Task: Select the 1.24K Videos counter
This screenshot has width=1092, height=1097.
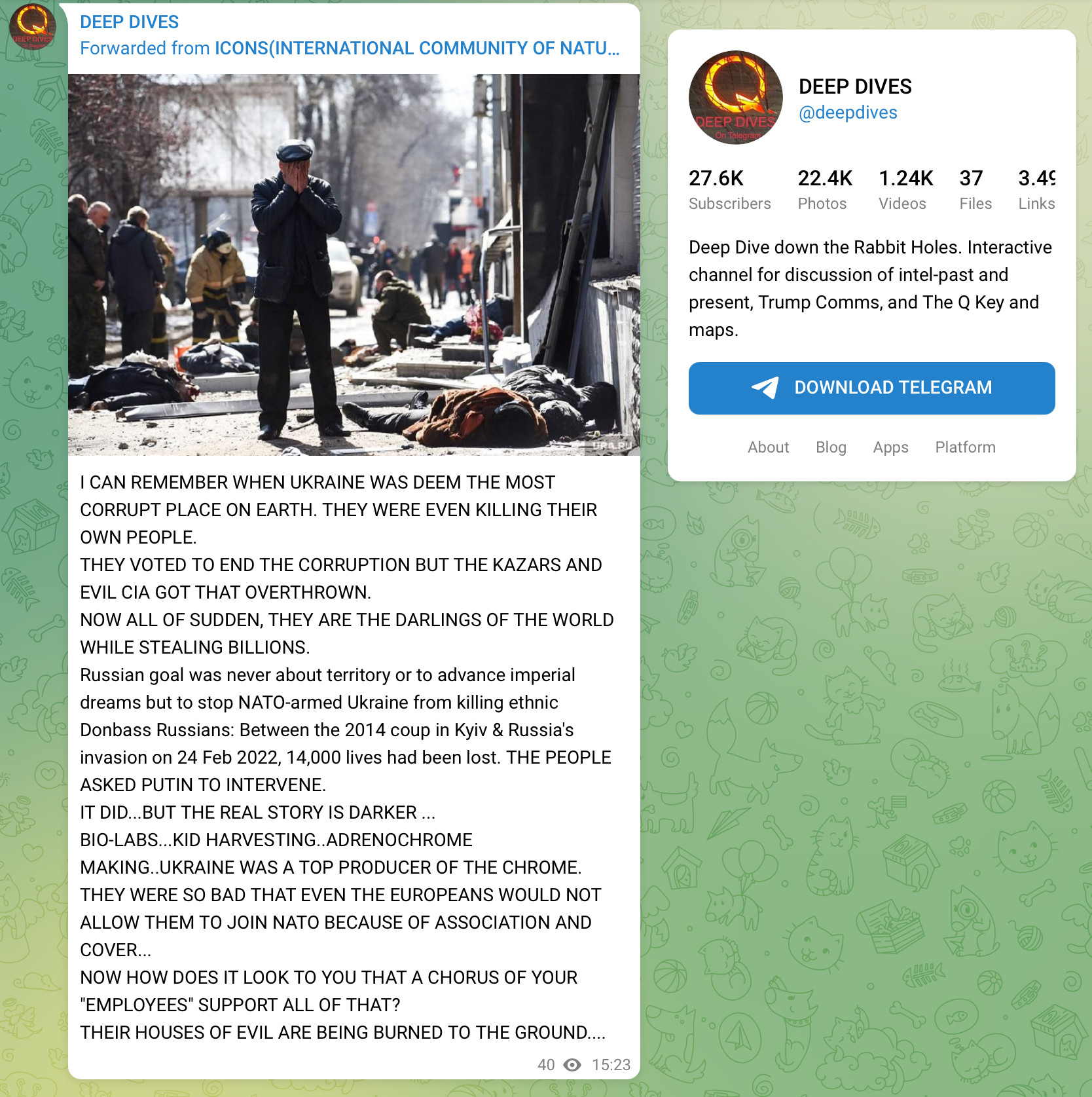Action: (906, 190)
